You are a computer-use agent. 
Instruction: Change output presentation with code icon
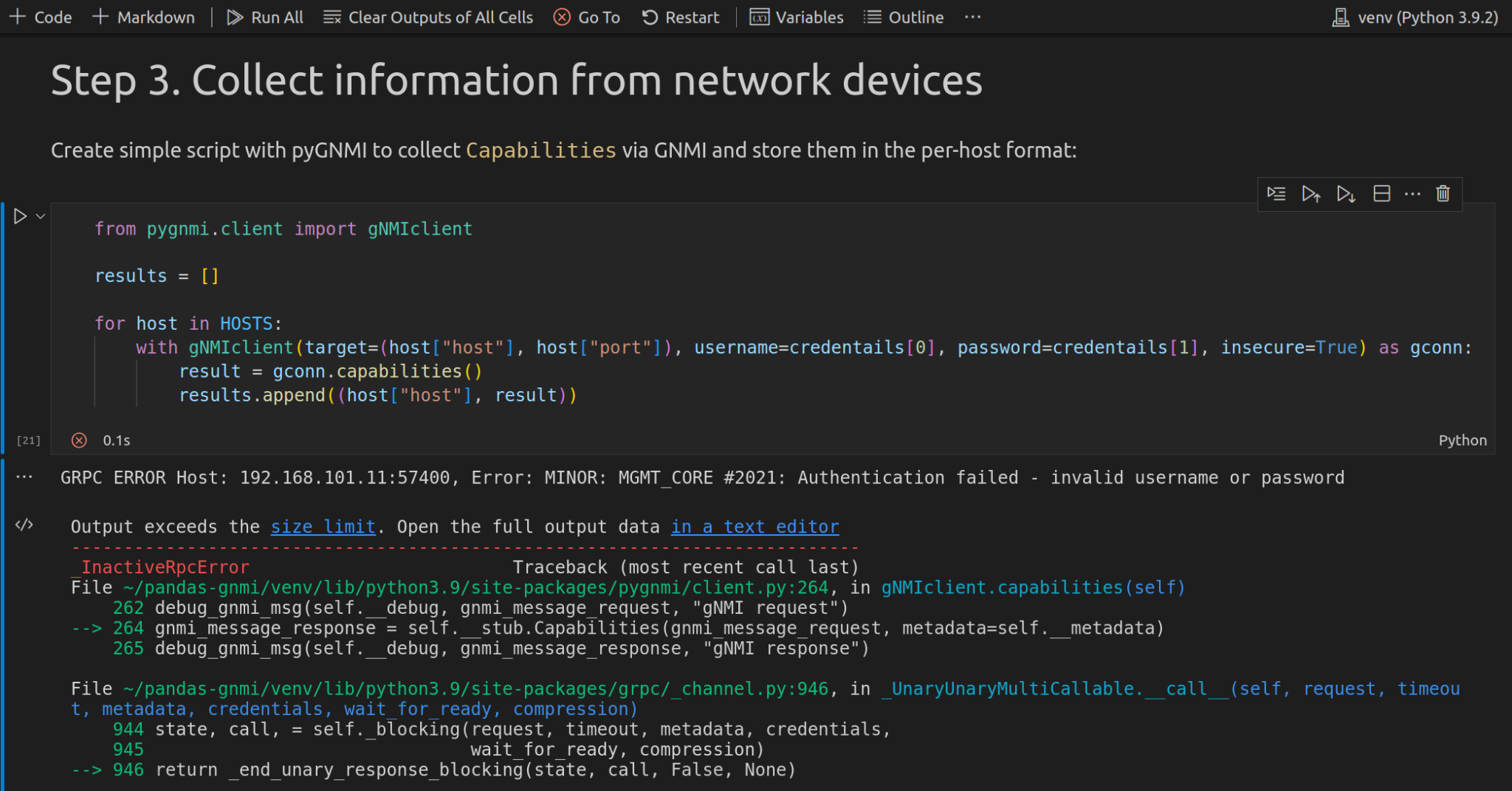[x=24, y=525]
